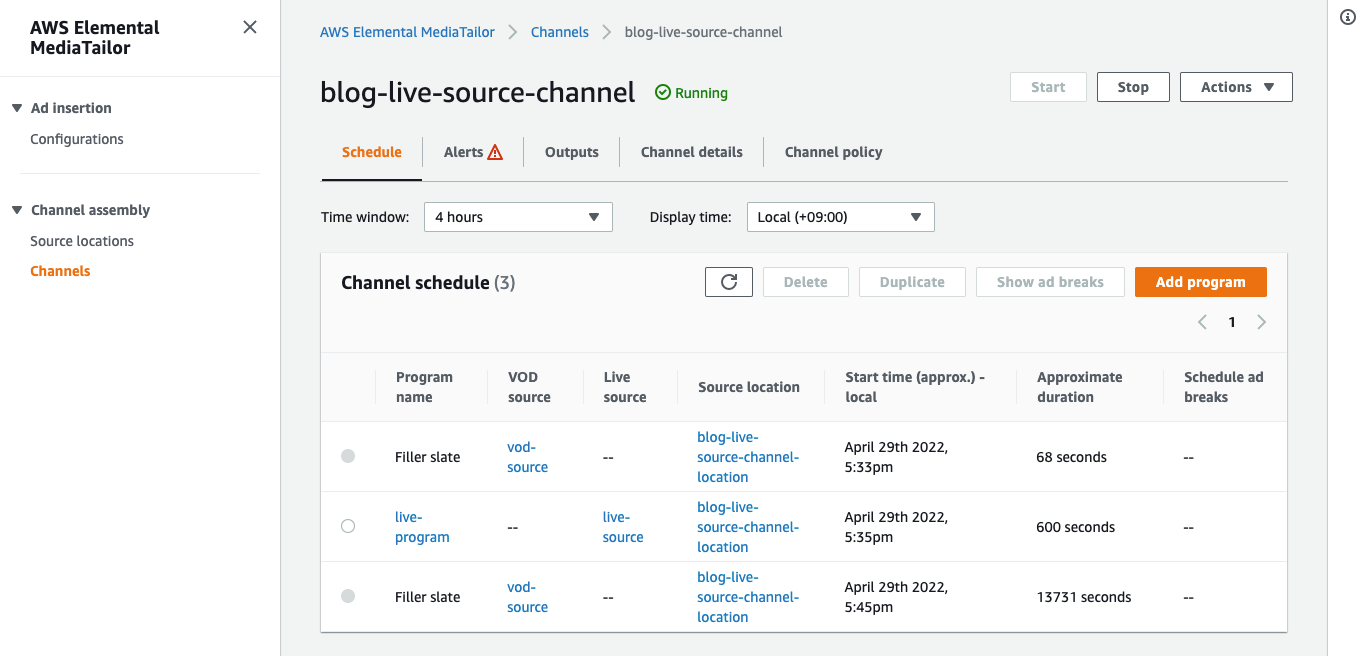
Task: Click the April 29th 2022, 5:35pm cell
Action: (x=896, y=527)
